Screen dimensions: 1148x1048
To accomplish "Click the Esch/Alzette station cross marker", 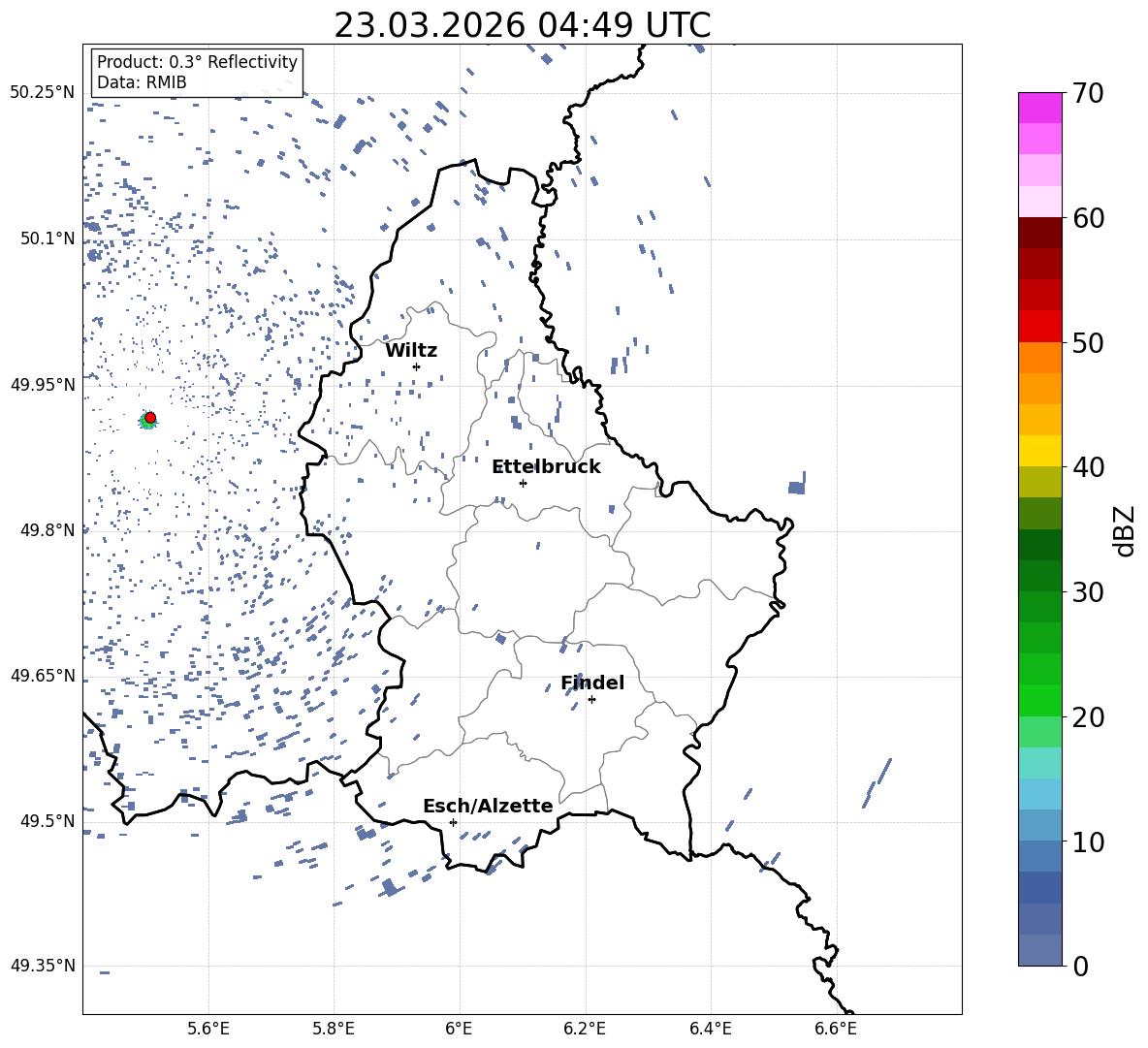I will coord(453,822).
